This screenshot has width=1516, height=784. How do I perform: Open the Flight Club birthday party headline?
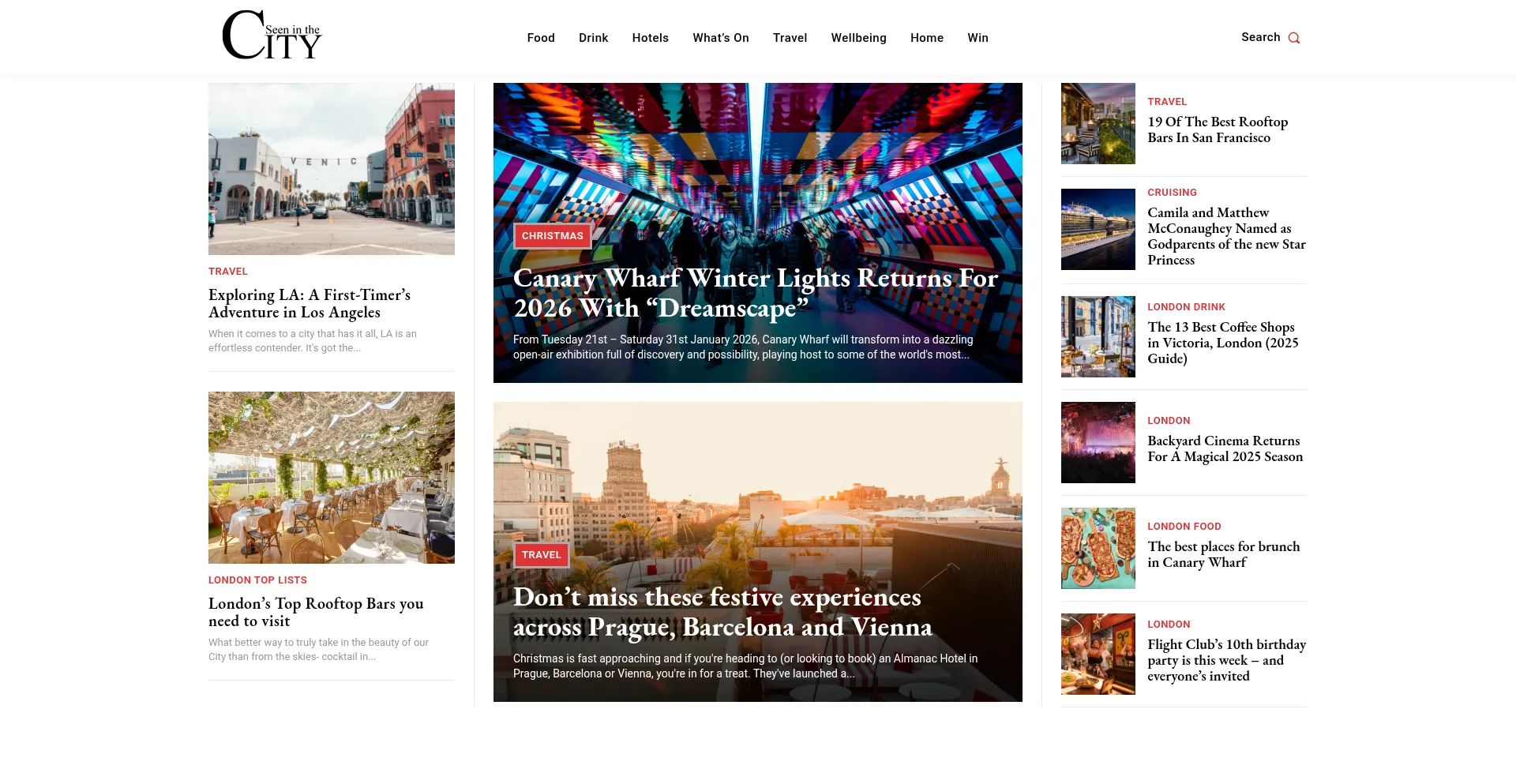(x=1226, y=660)
